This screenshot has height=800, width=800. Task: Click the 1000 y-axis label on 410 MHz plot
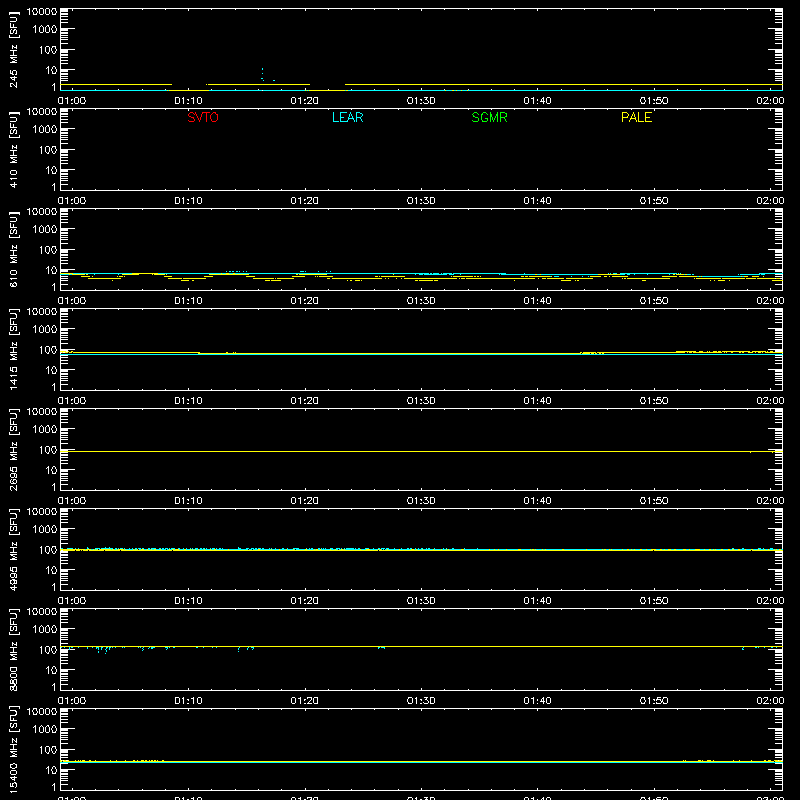[45, 130]
